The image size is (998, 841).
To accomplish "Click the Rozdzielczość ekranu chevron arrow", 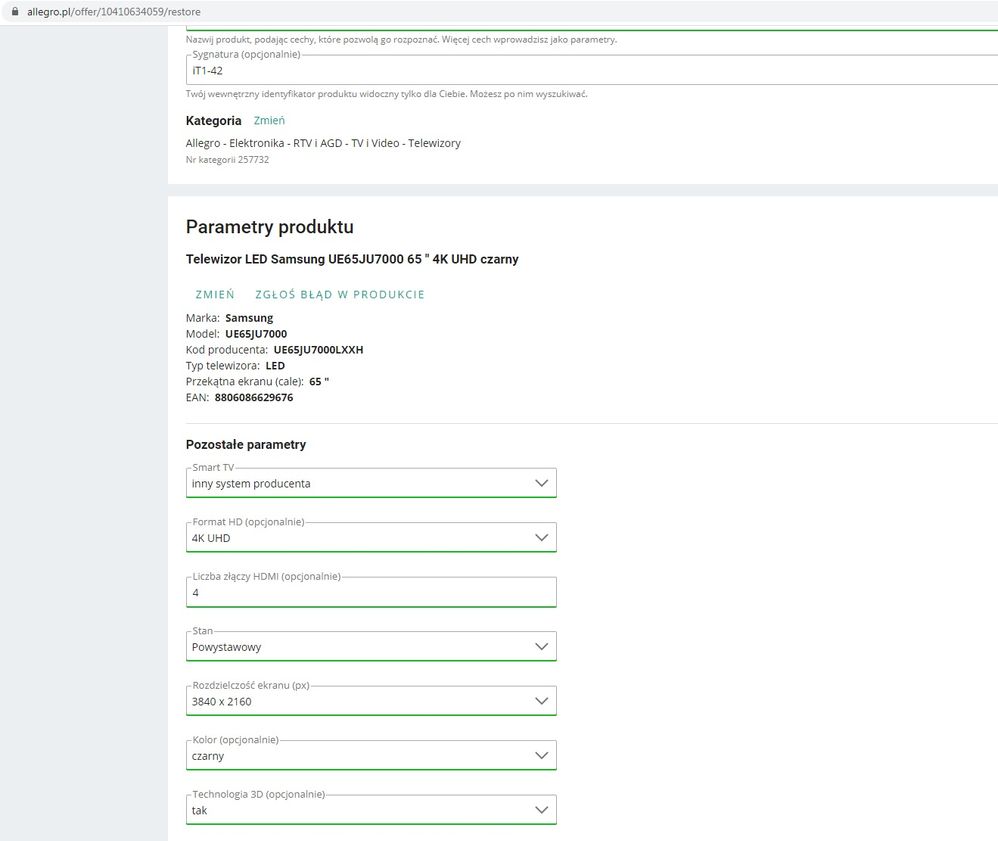I will (542, 701).
